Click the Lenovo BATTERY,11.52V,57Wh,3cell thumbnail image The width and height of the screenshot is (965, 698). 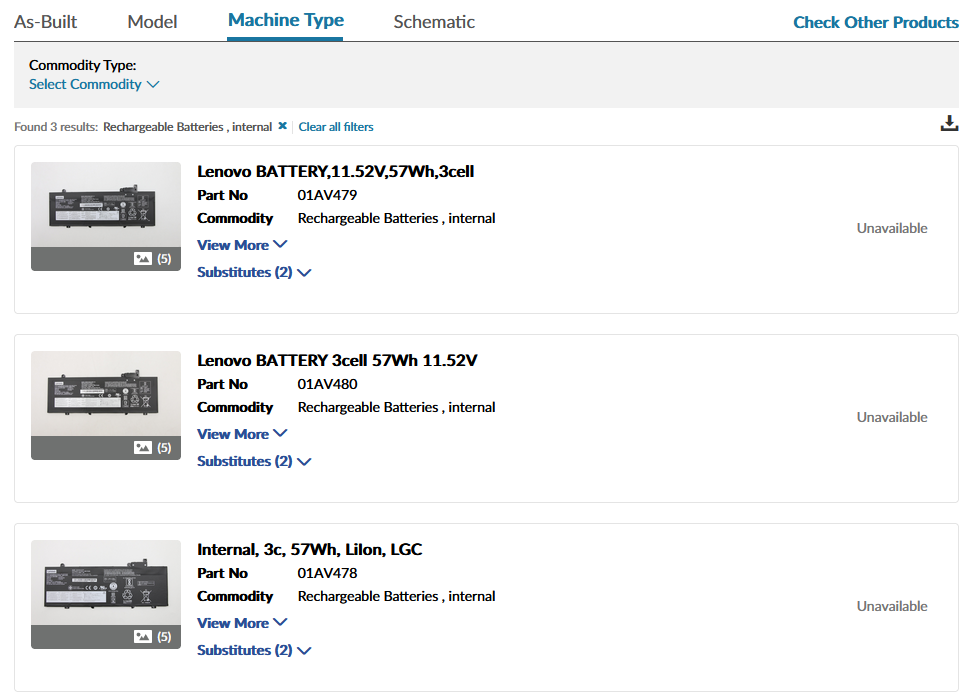tap(106, 205)
